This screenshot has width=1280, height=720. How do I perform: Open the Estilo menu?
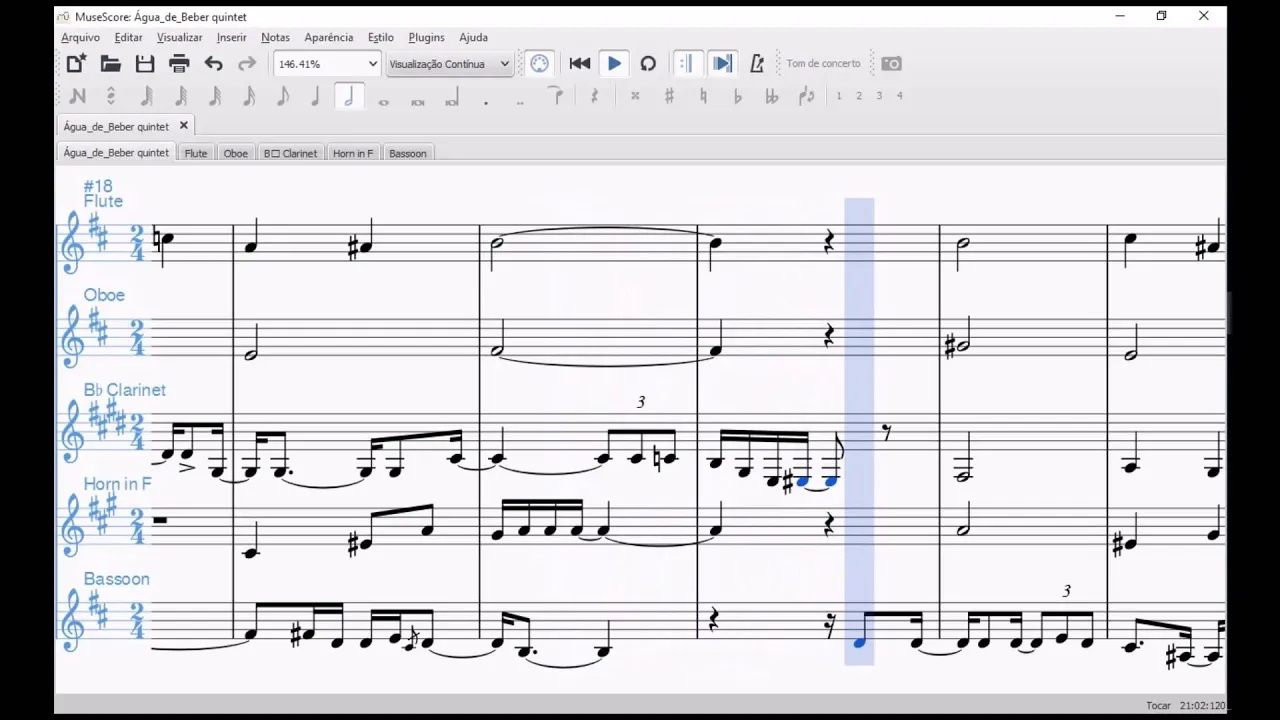[x=381, y=37]
